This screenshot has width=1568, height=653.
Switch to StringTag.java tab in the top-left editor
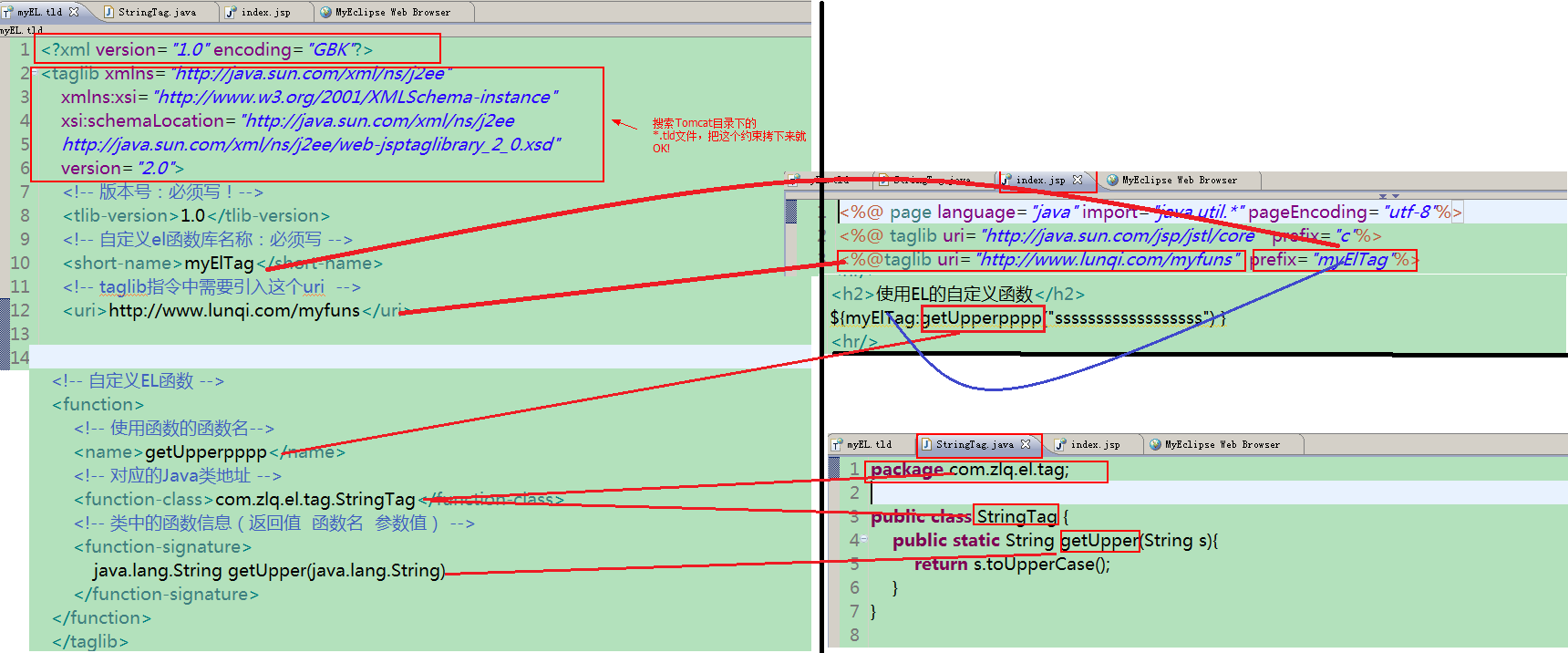coord(157,12)
